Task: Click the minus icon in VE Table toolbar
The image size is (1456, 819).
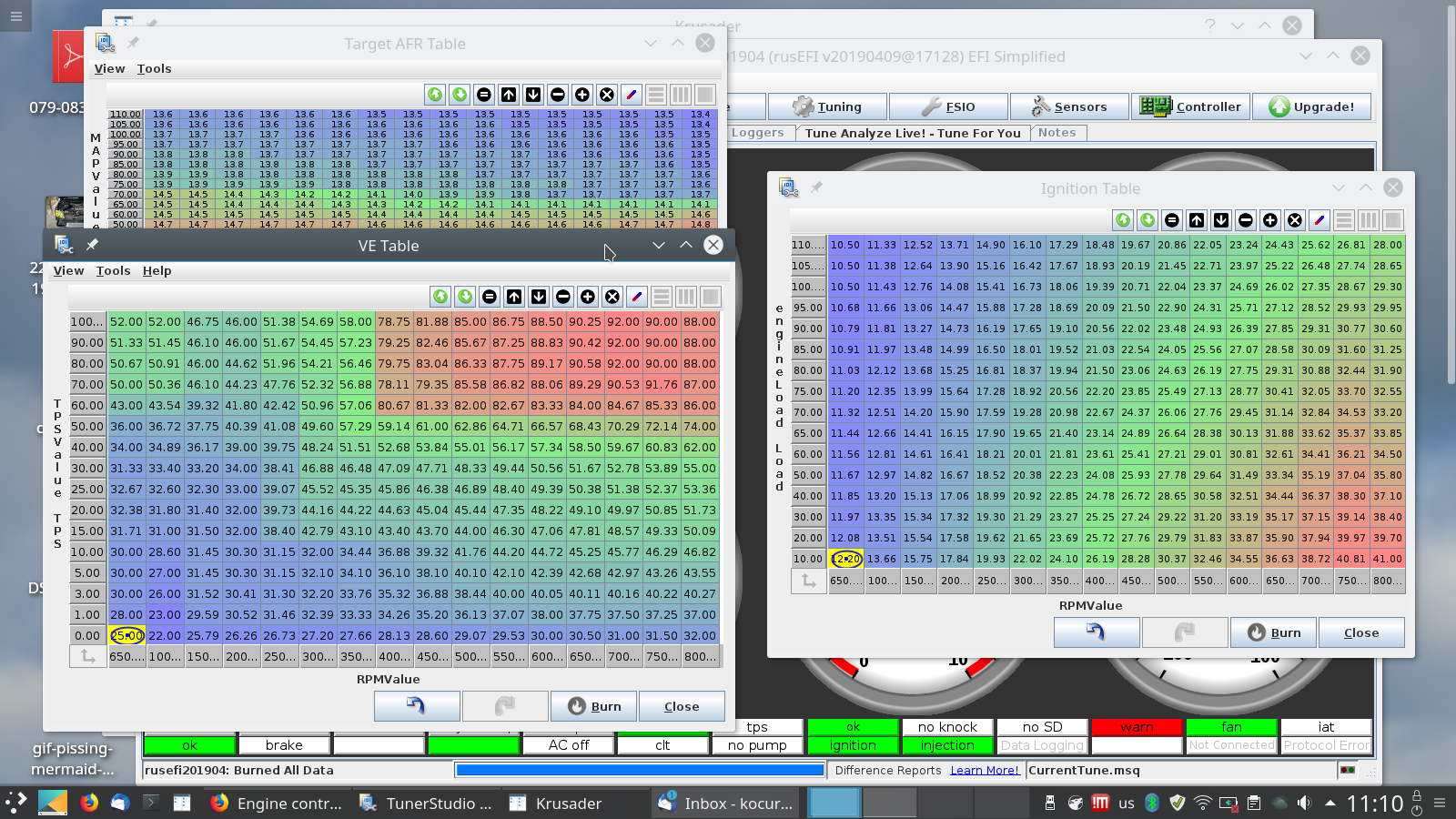Action: tap(563, 297)
